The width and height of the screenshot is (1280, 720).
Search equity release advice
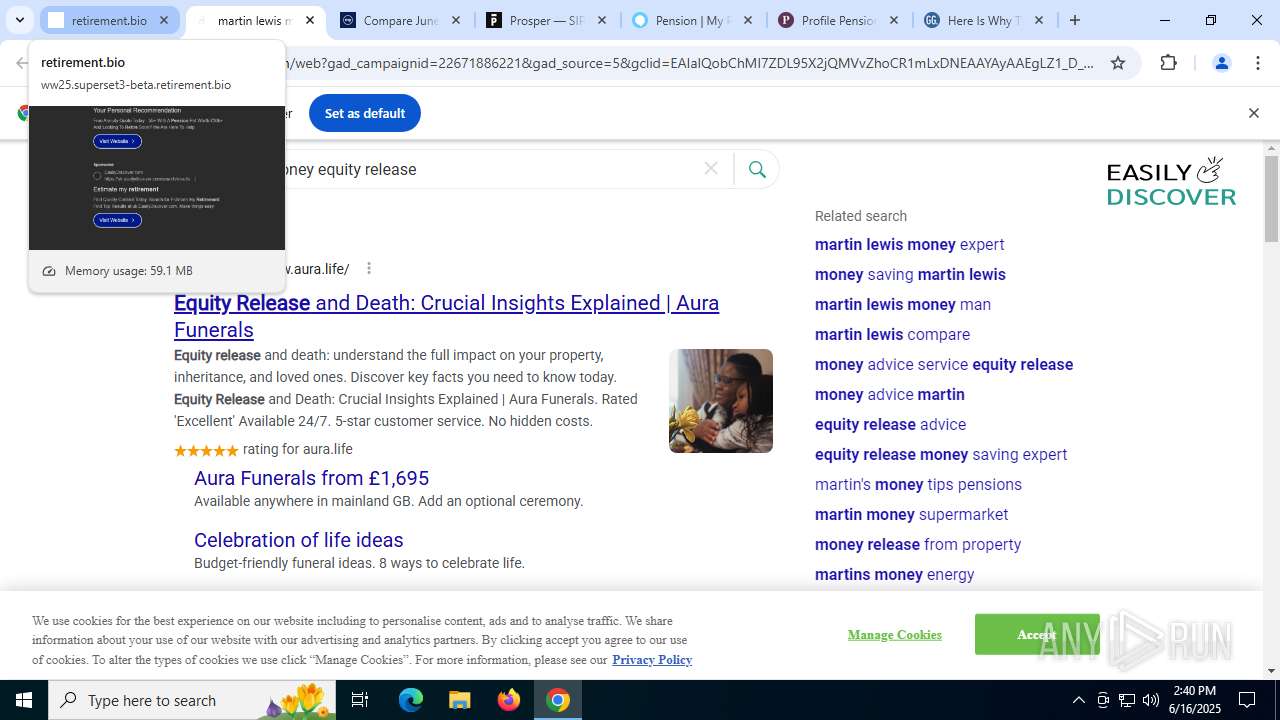tap(890, 424)
